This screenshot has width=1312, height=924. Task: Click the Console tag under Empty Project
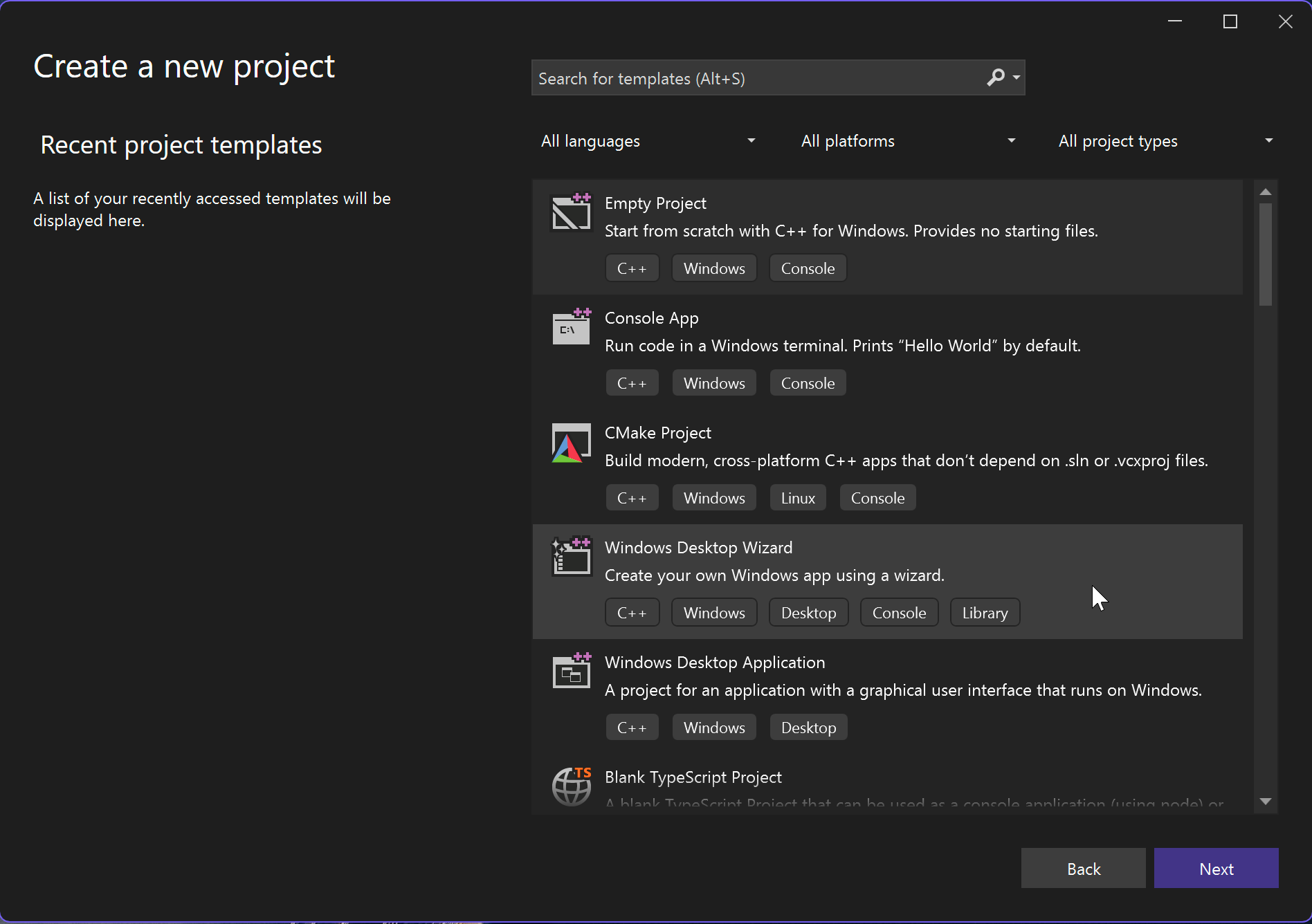click(808, 268)
